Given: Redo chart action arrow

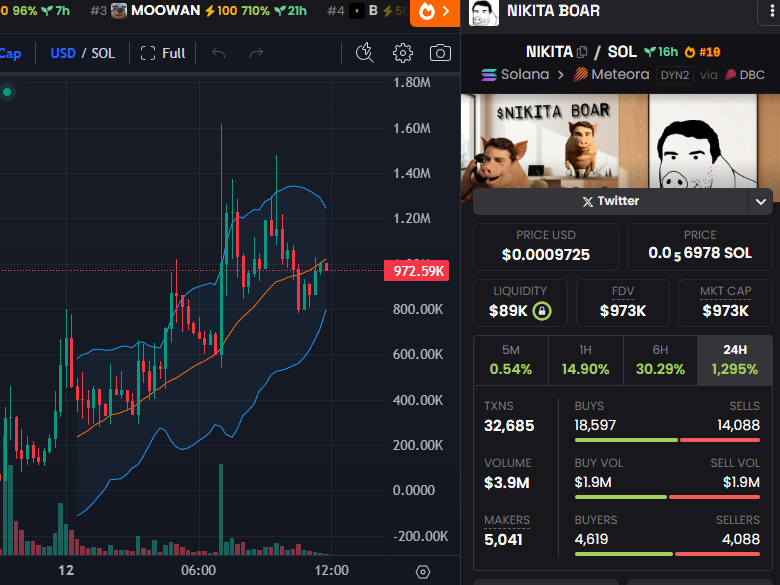Looking at the screenshot, I should pos(256,53).
